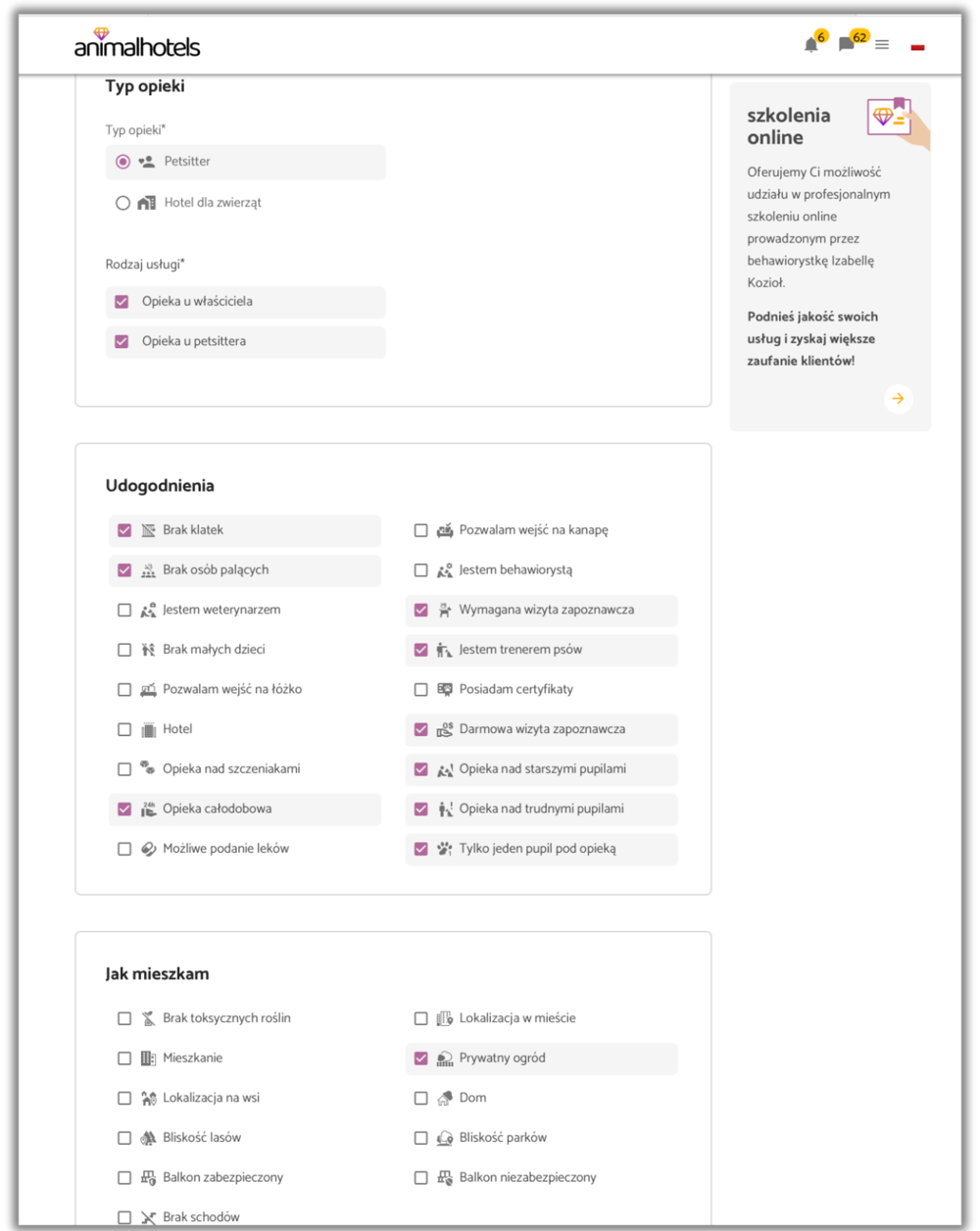Check Pozwalam wejść na kanapę
The width and height of the screenshot is (980, 1231).
[420, 530]
